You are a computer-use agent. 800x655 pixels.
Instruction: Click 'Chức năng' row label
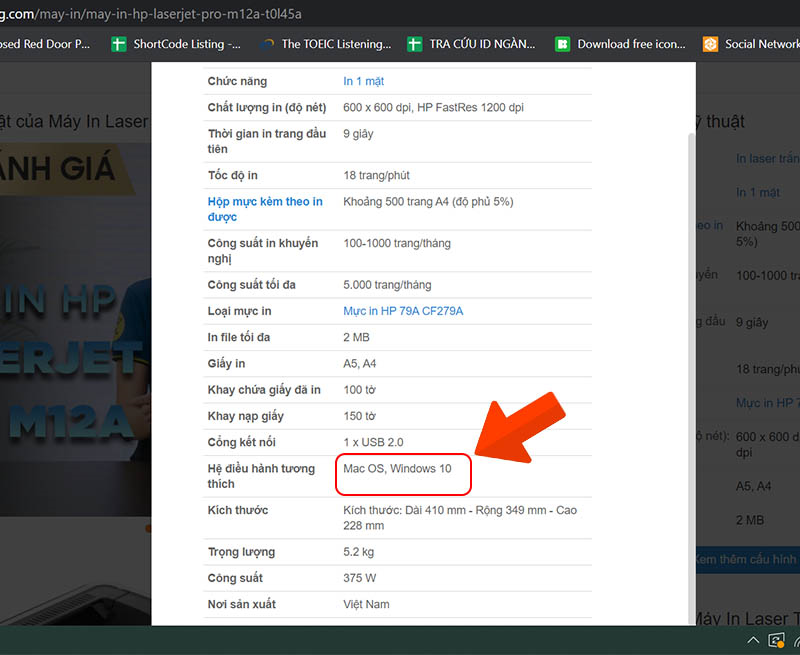[237, 81]
